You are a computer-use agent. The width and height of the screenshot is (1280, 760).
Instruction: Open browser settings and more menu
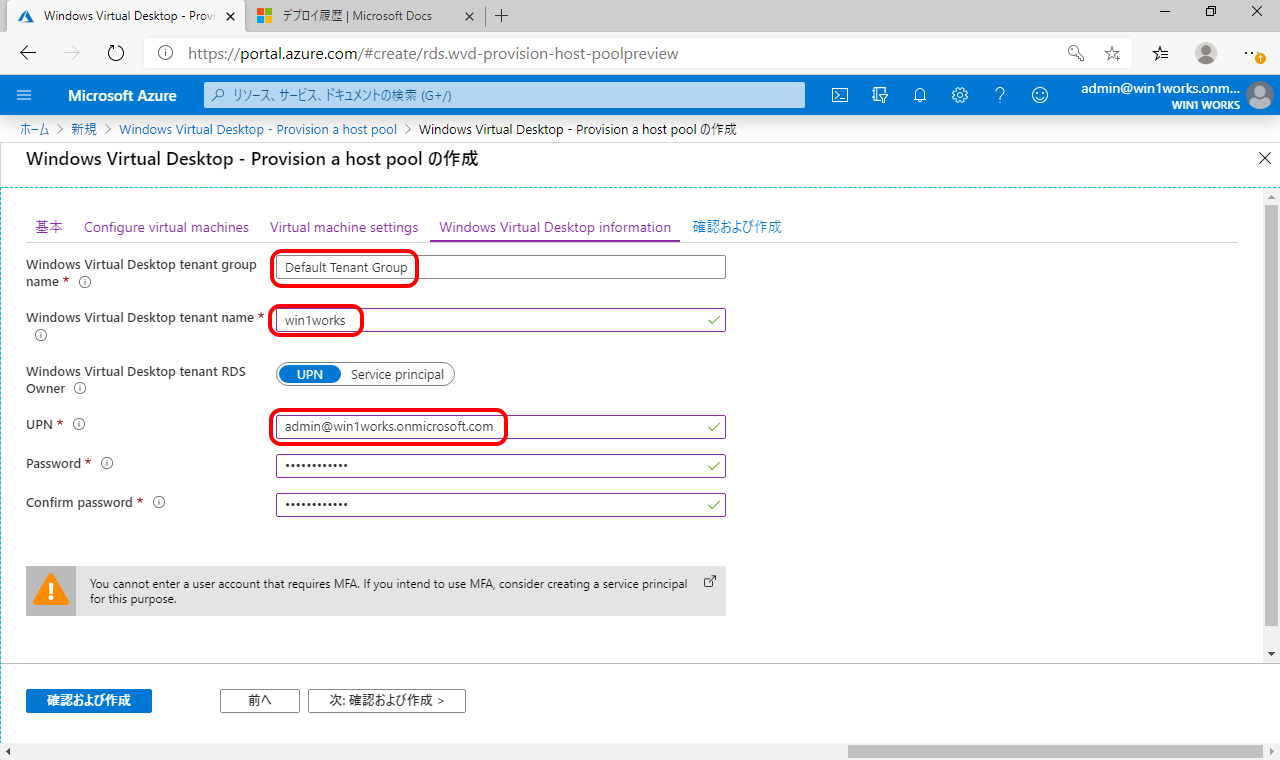1254,53
